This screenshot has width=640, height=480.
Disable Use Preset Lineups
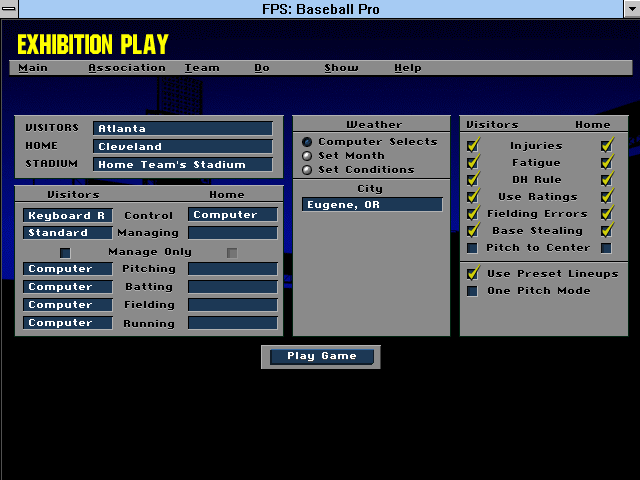tap(473, 273)
